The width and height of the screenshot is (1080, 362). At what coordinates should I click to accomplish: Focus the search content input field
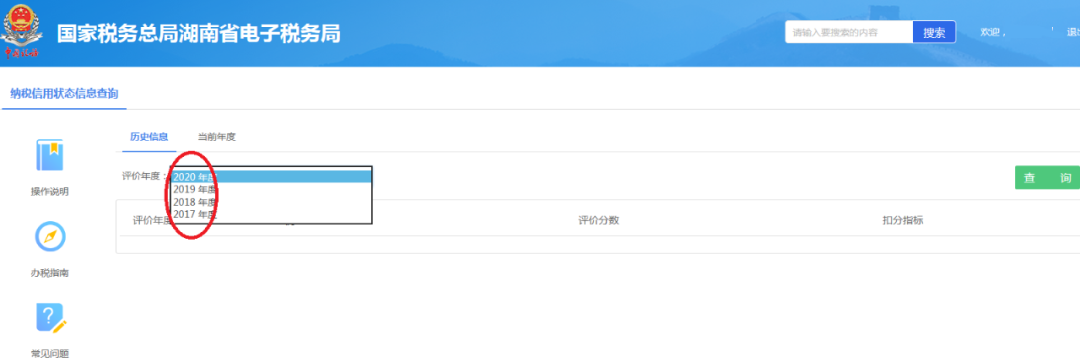click(x=849, y=32)
